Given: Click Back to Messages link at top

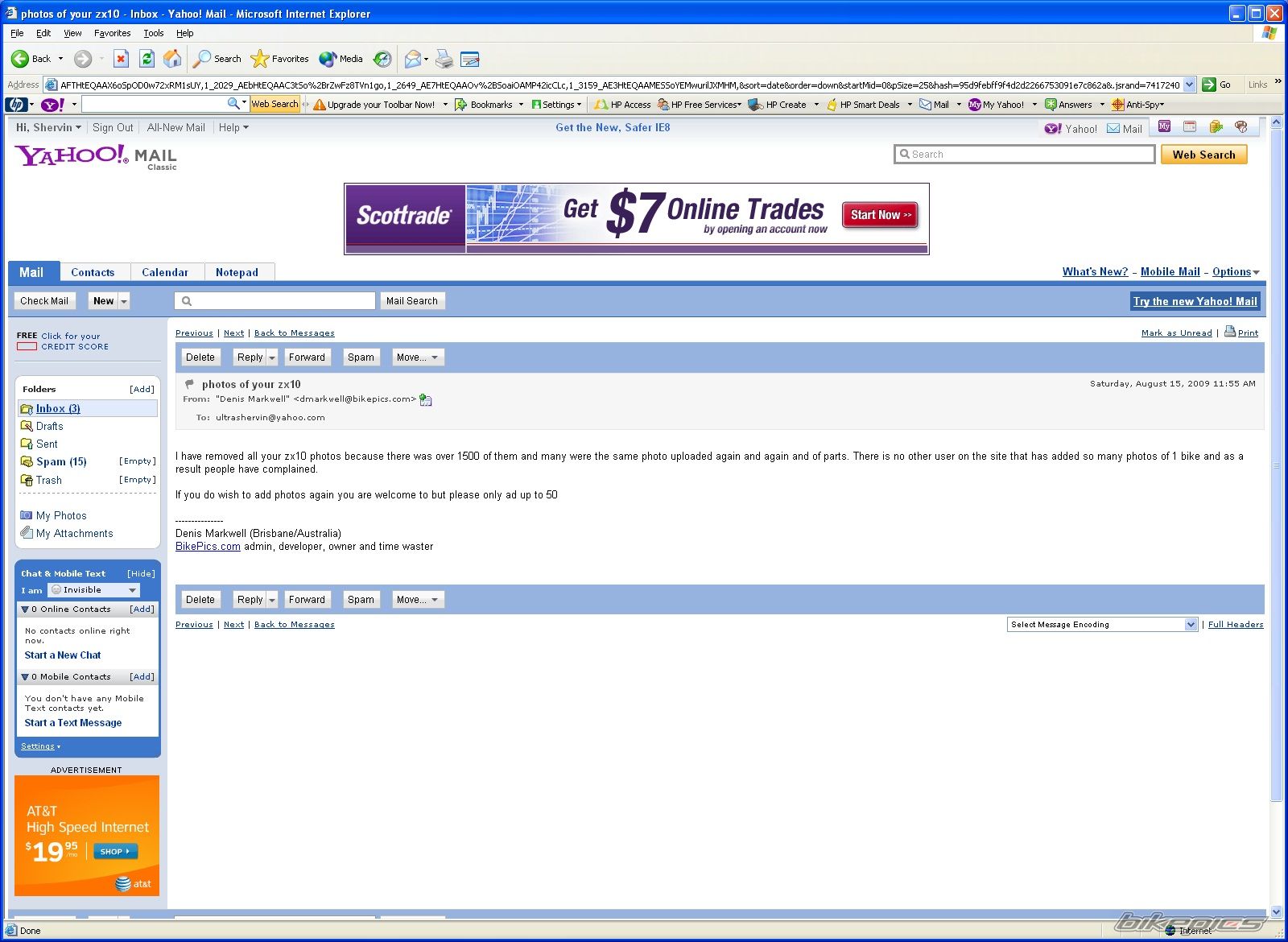Looking at the screenshot, I should (295, 333).
